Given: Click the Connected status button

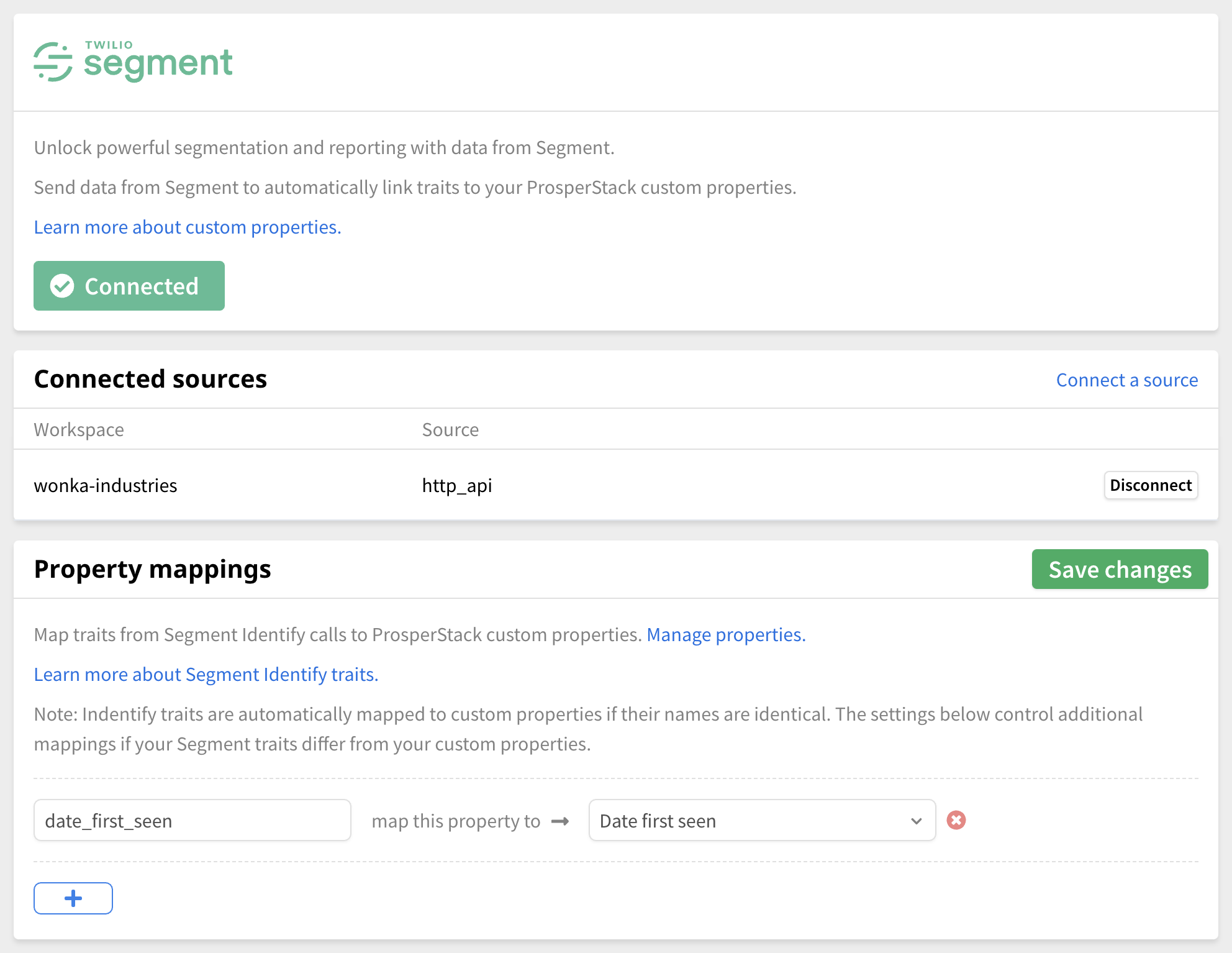Looking at the screenshot, I should click(129, 286).
